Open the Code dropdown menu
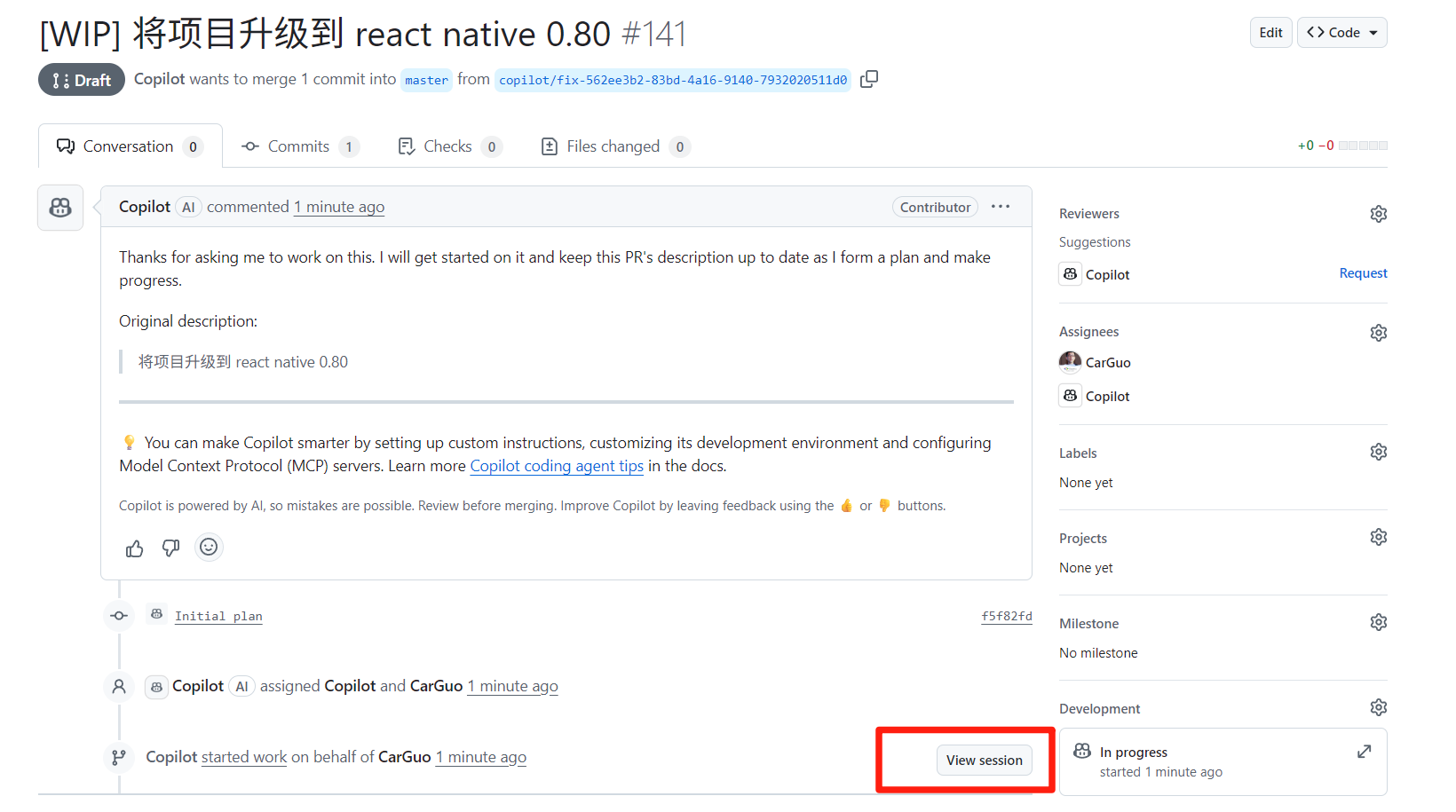 1341,33
